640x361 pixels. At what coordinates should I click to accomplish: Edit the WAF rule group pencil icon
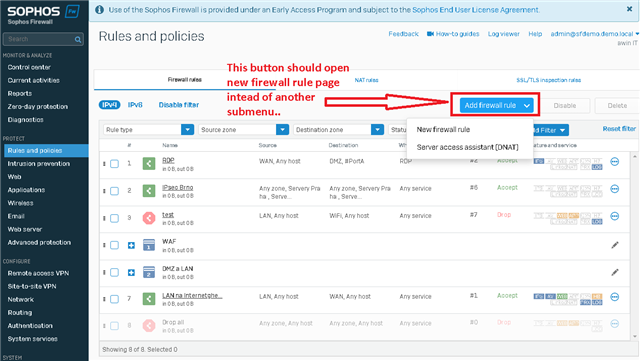click(615, 245)
